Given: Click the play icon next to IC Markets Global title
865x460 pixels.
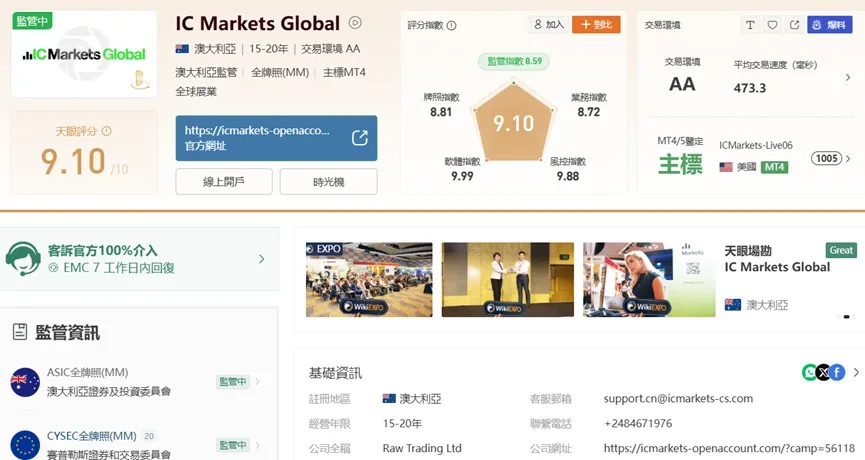Looking at the screenshot, I should click(x=355, y=23).
